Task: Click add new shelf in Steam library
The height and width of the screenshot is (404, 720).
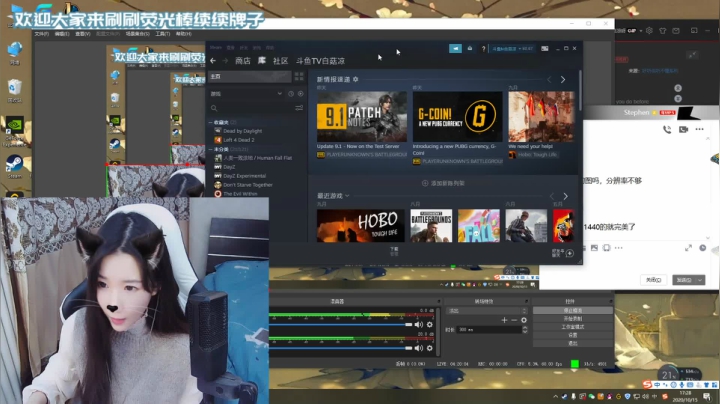Action: (443, 183)
